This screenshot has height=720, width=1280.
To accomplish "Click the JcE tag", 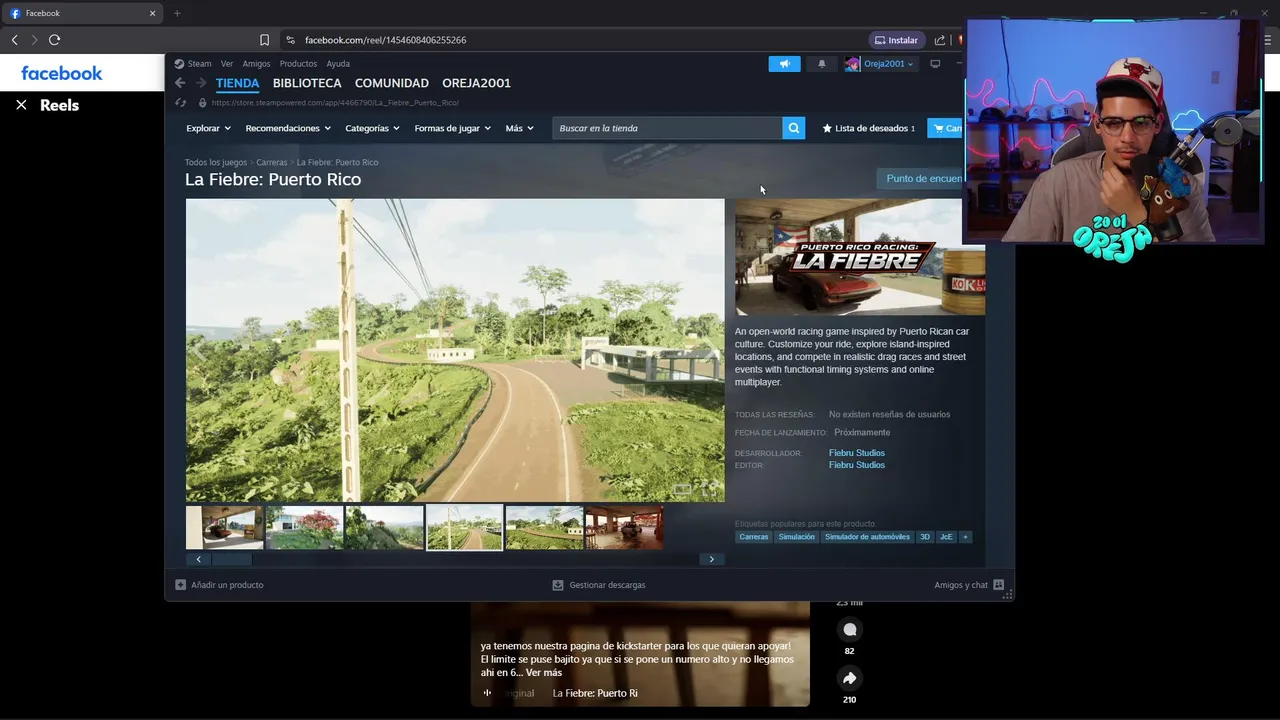I will [946, 537].
